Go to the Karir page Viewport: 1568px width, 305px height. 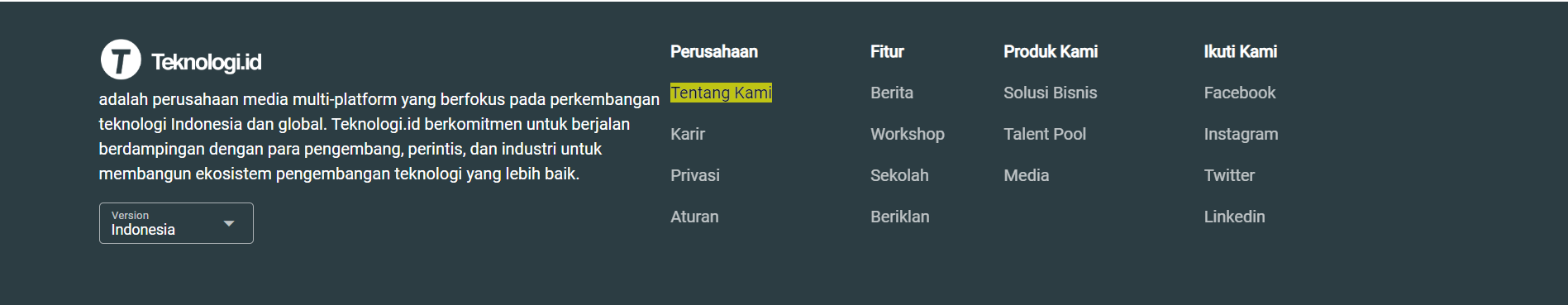tap(688, 134)
